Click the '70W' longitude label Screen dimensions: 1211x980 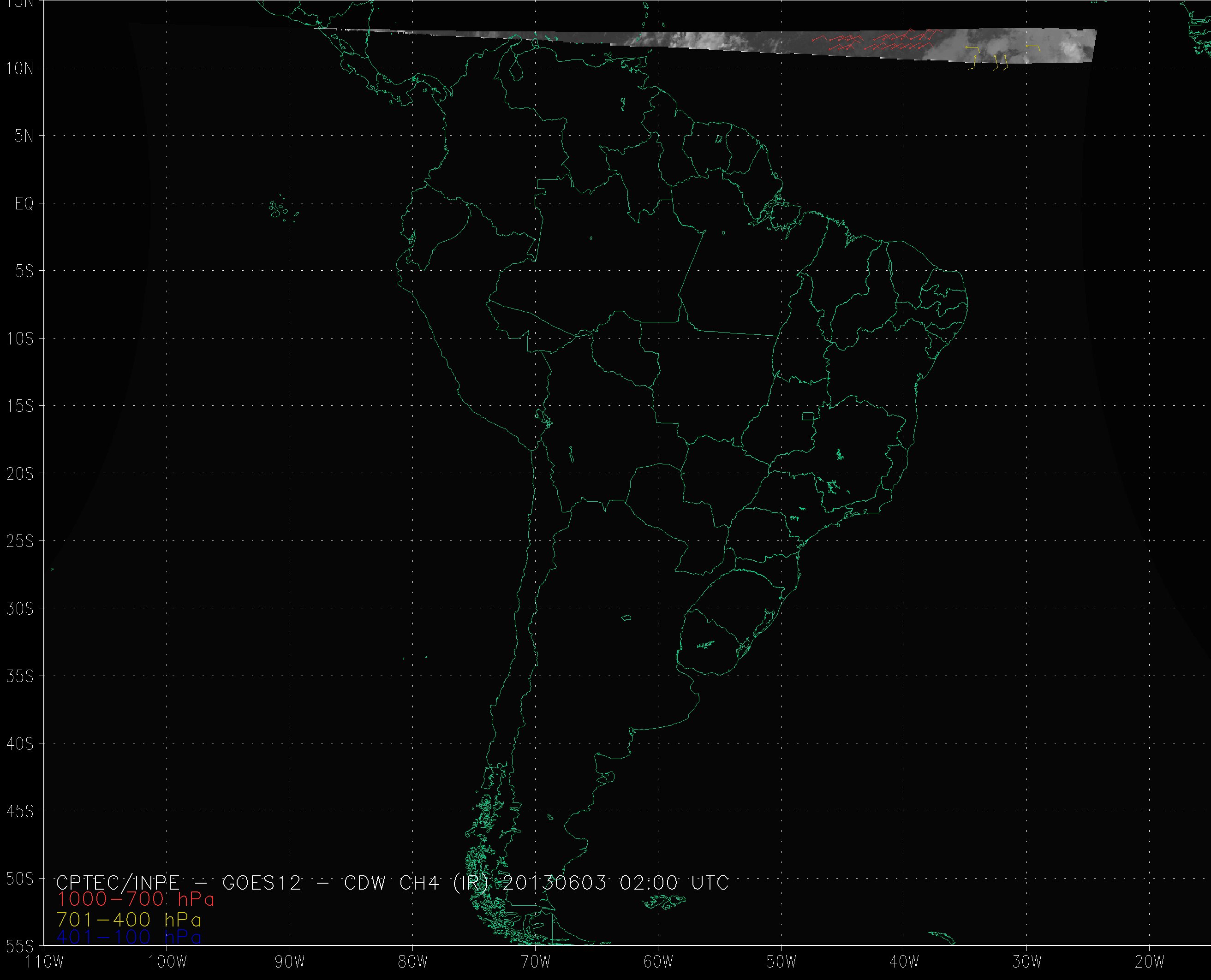tap(535, 962)
